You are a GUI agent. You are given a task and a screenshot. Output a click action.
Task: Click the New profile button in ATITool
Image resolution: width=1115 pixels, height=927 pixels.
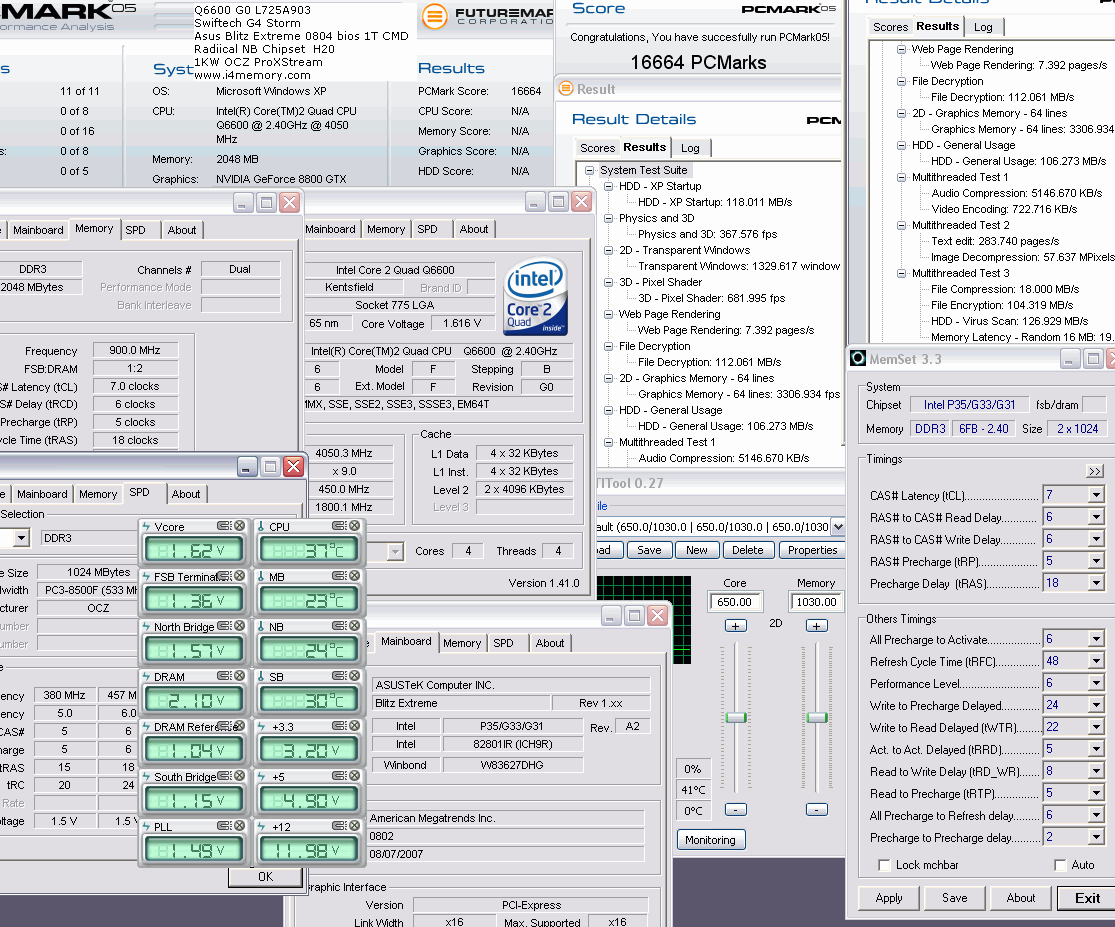click(x=697, y=550)
